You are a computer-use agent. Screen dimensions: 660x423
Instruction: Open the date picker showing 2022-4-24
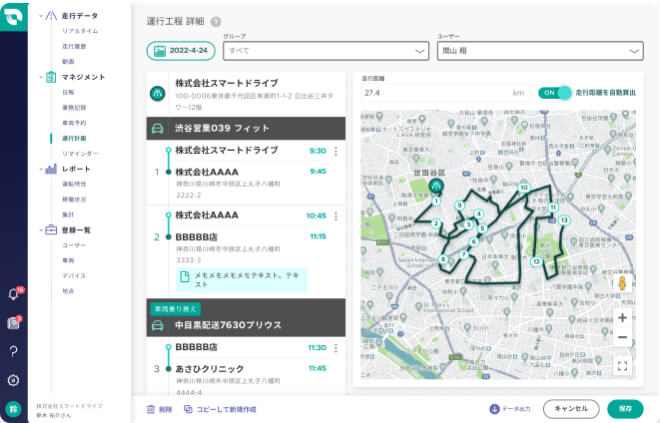[x=181, y=51]
